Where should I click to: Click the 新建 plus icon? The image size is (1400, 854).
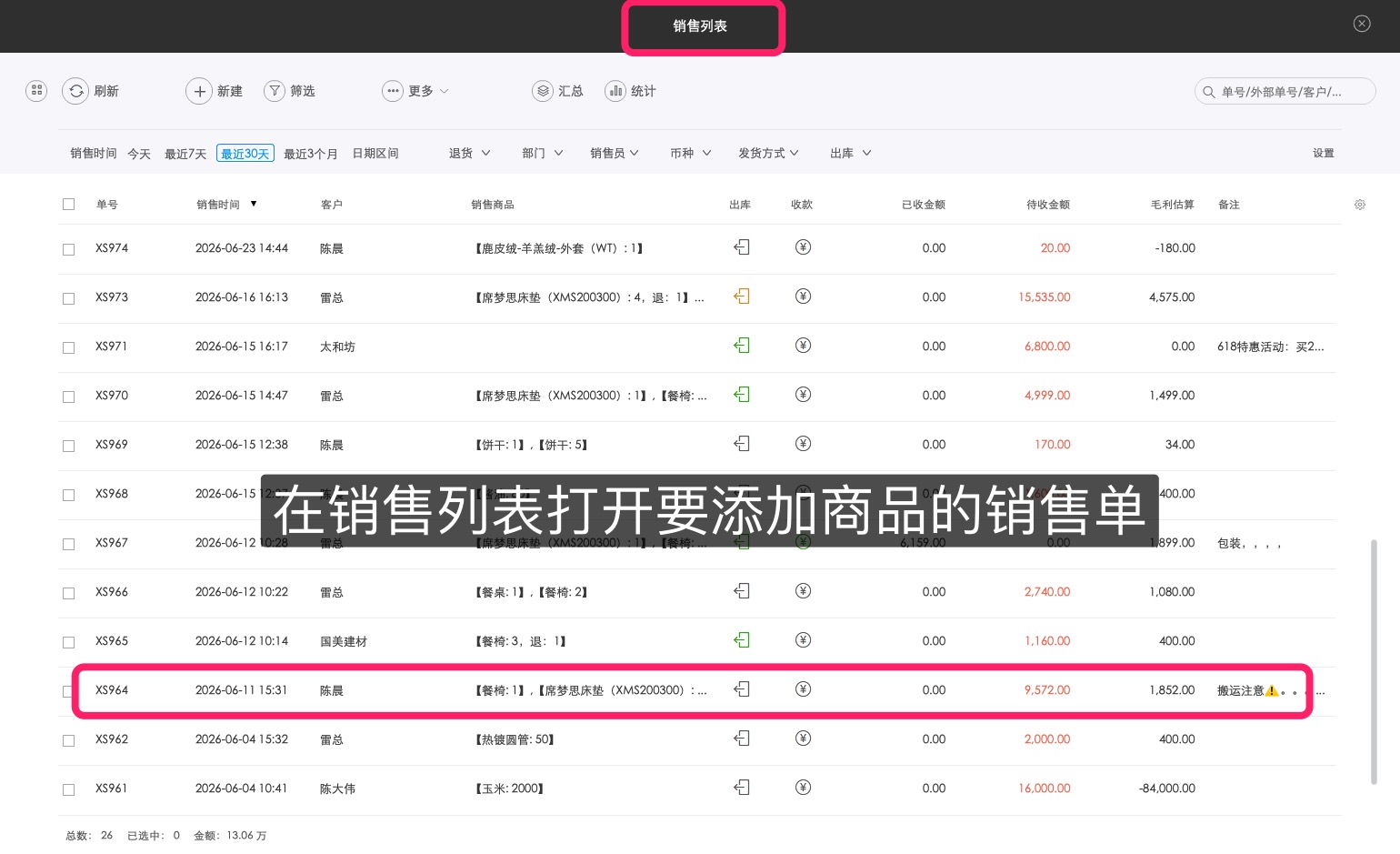199,91
